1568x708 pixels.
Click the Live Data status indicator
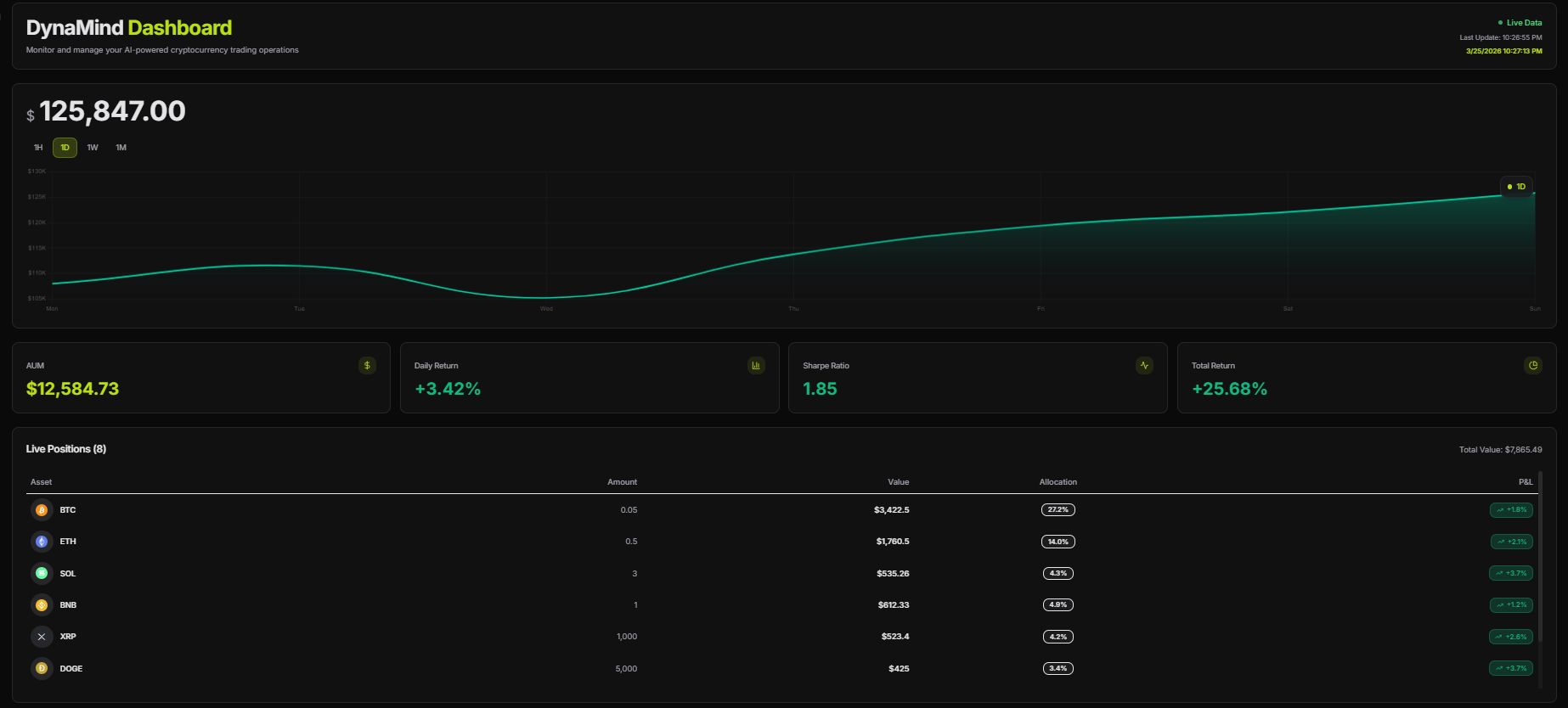pos(1520,23)
